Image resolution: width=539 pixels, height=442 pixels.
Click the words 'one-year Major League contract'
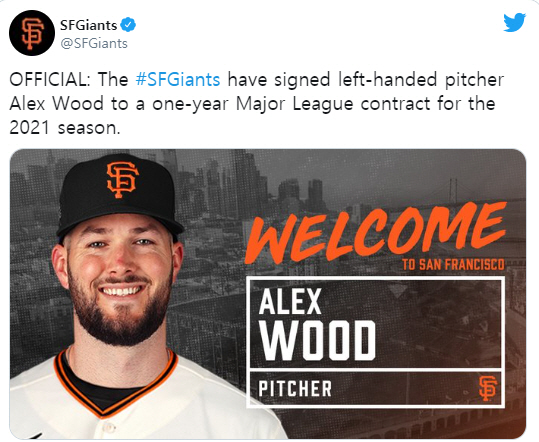291,104
